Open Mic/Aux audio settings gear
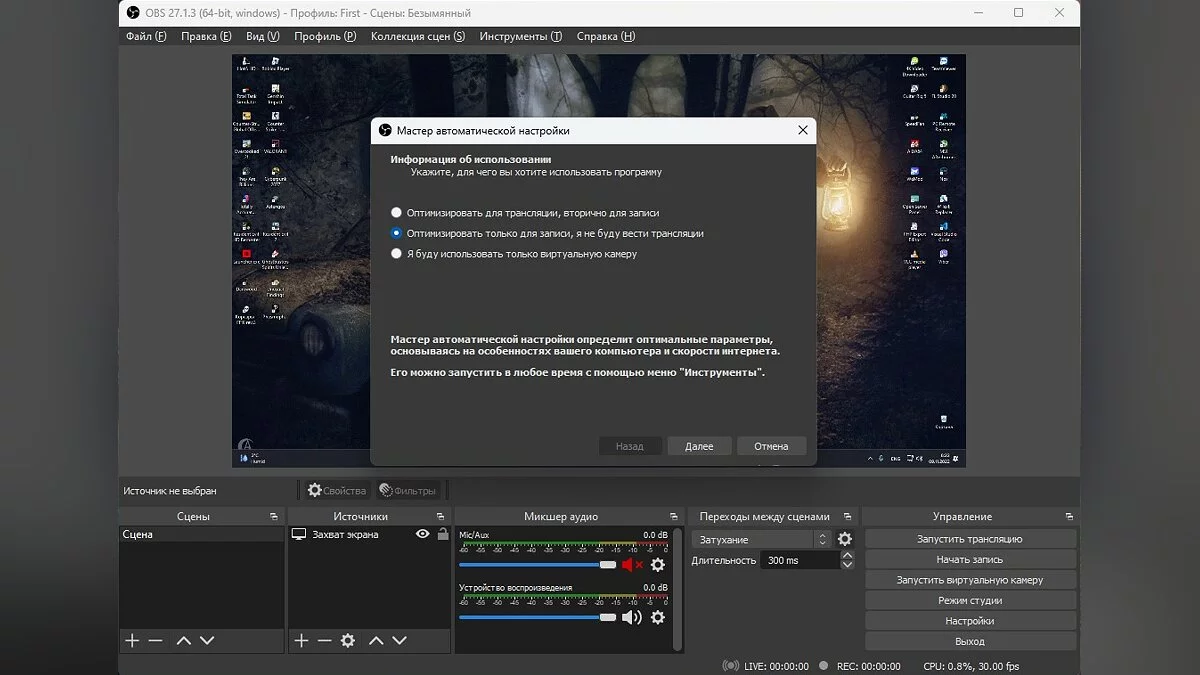Image resolution: width=1200 pixels, height=675 pixels. 657,565
